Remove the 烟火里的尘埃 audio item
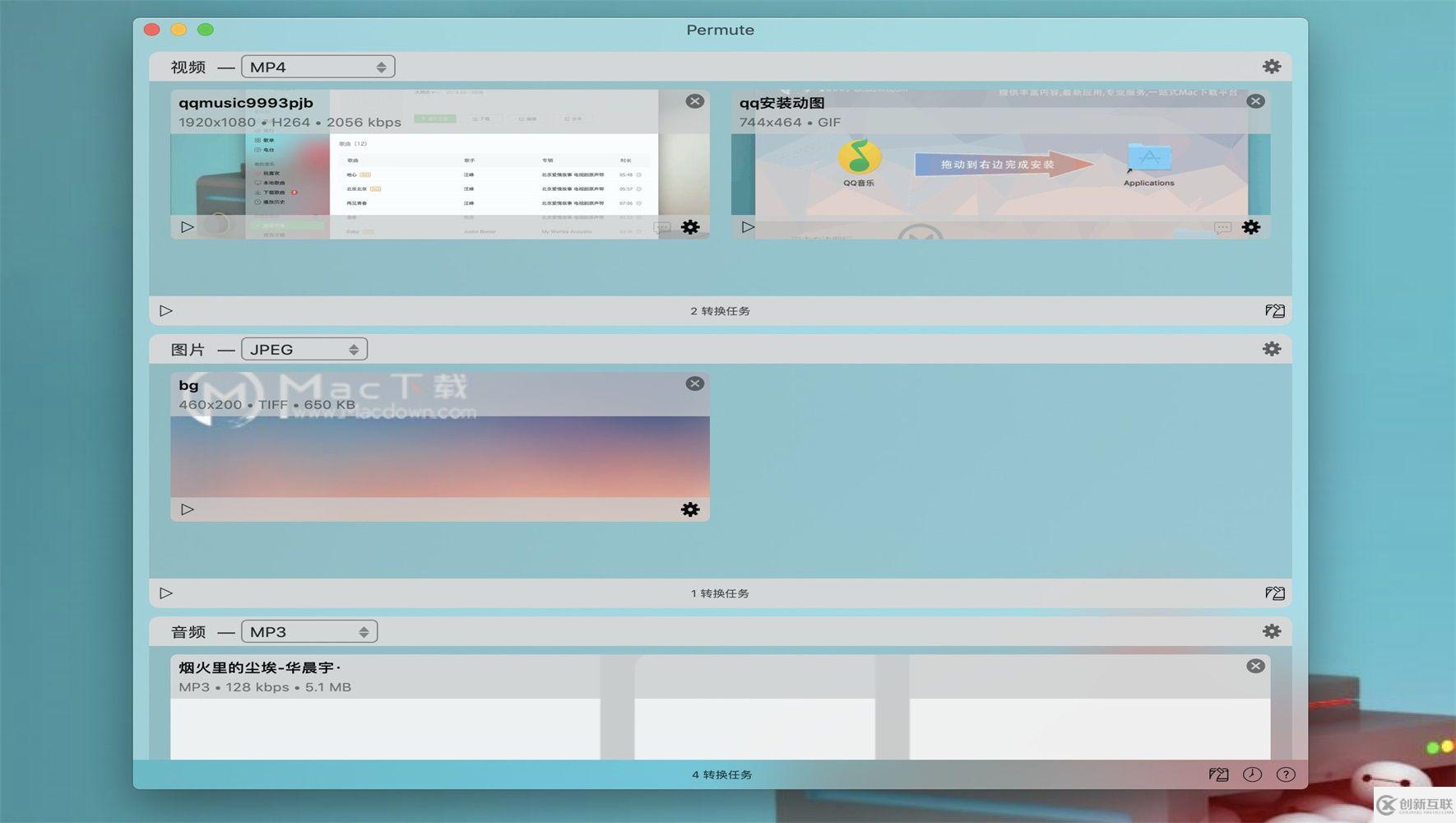This screenshot has width=1456, height=823. [x=1255, y=666]
